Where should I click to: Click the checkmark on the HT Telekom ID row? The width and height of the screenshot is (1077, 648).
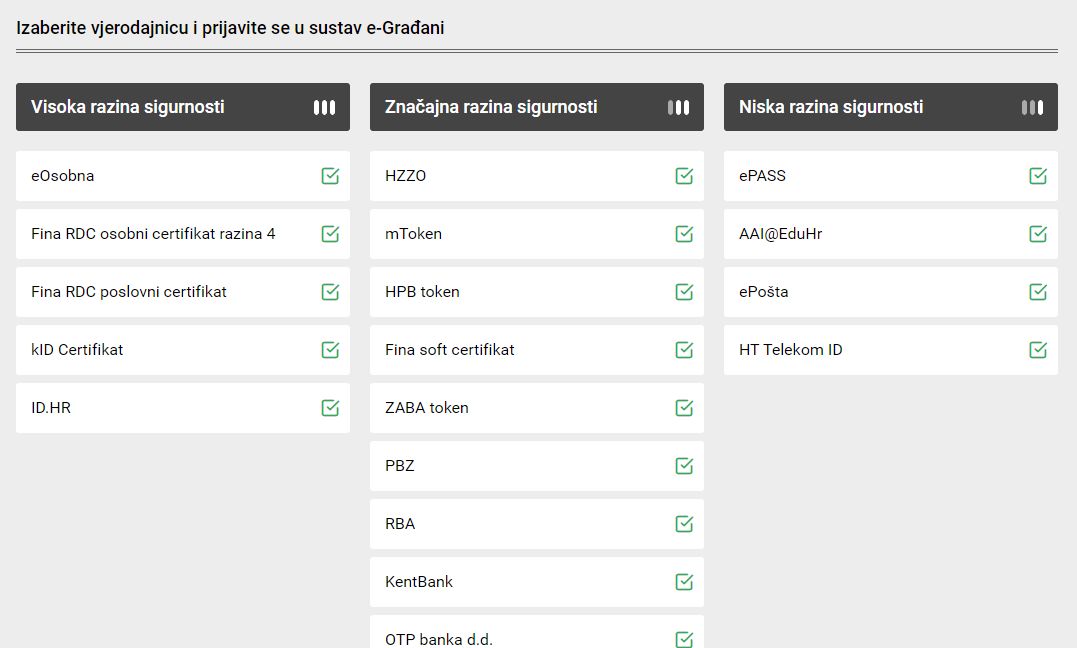point(1038,350)
